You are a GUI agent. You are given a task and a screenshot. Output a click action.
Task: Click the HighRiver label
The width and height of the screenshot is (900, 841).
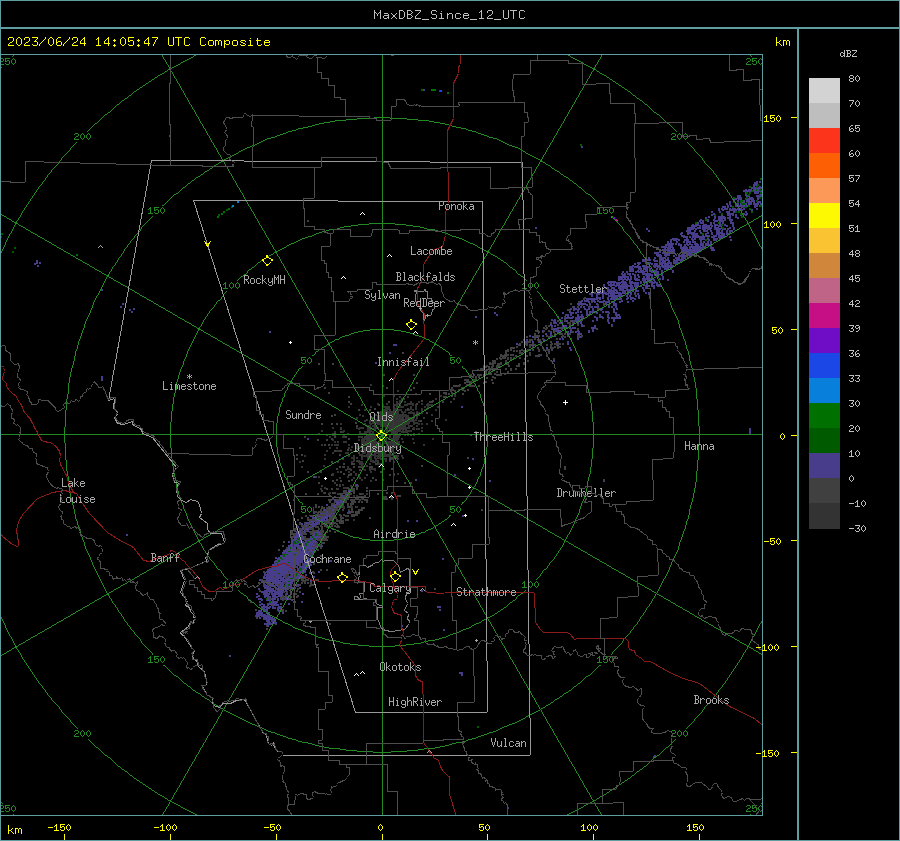tap(415, 702)
